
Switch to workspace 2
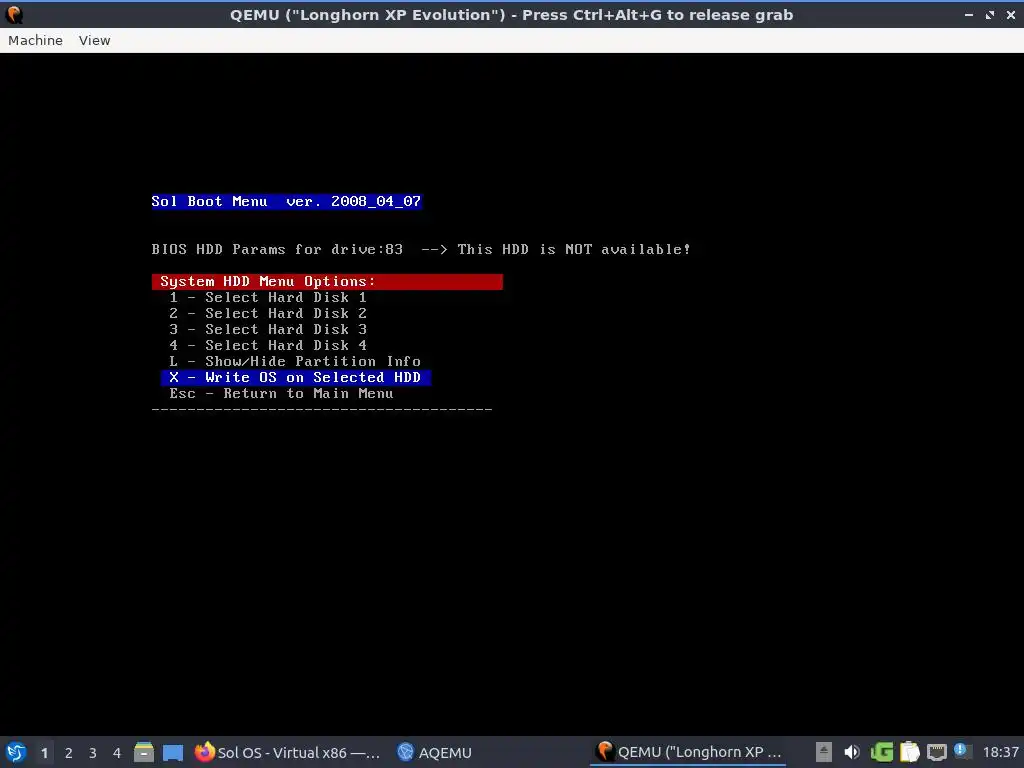click(x=69, y=753)
